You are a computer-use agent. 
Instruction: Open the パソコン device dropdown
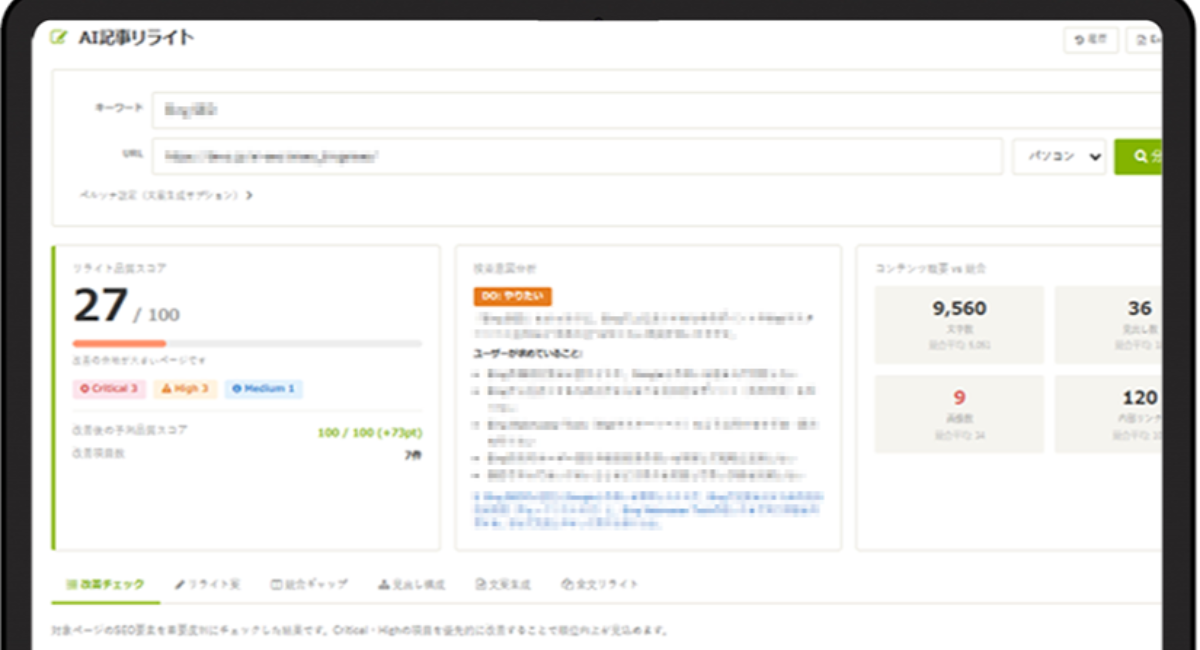pyautogui.click(x=1058, y=157)
